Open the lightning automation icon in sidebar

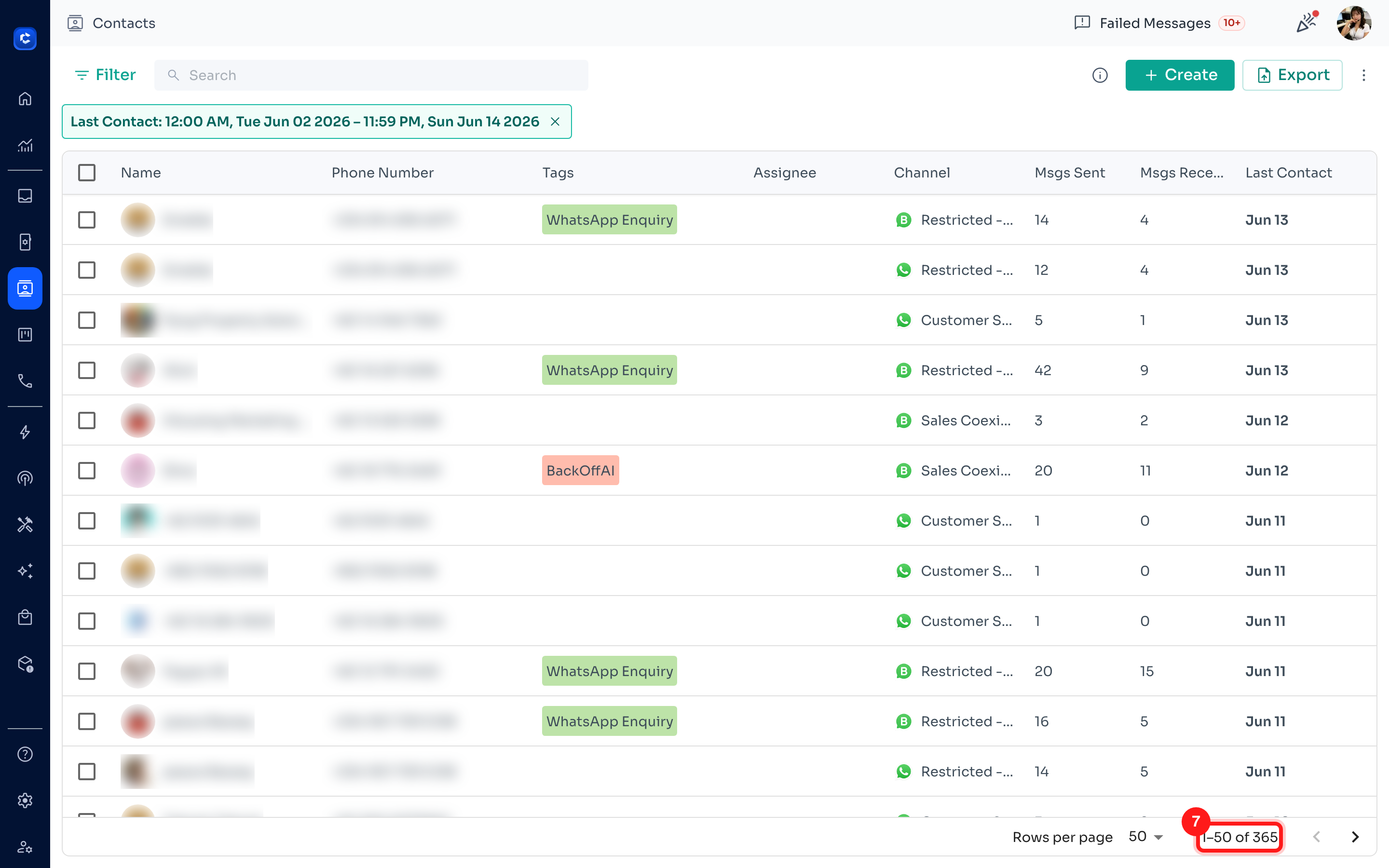(x=25, y=432)
